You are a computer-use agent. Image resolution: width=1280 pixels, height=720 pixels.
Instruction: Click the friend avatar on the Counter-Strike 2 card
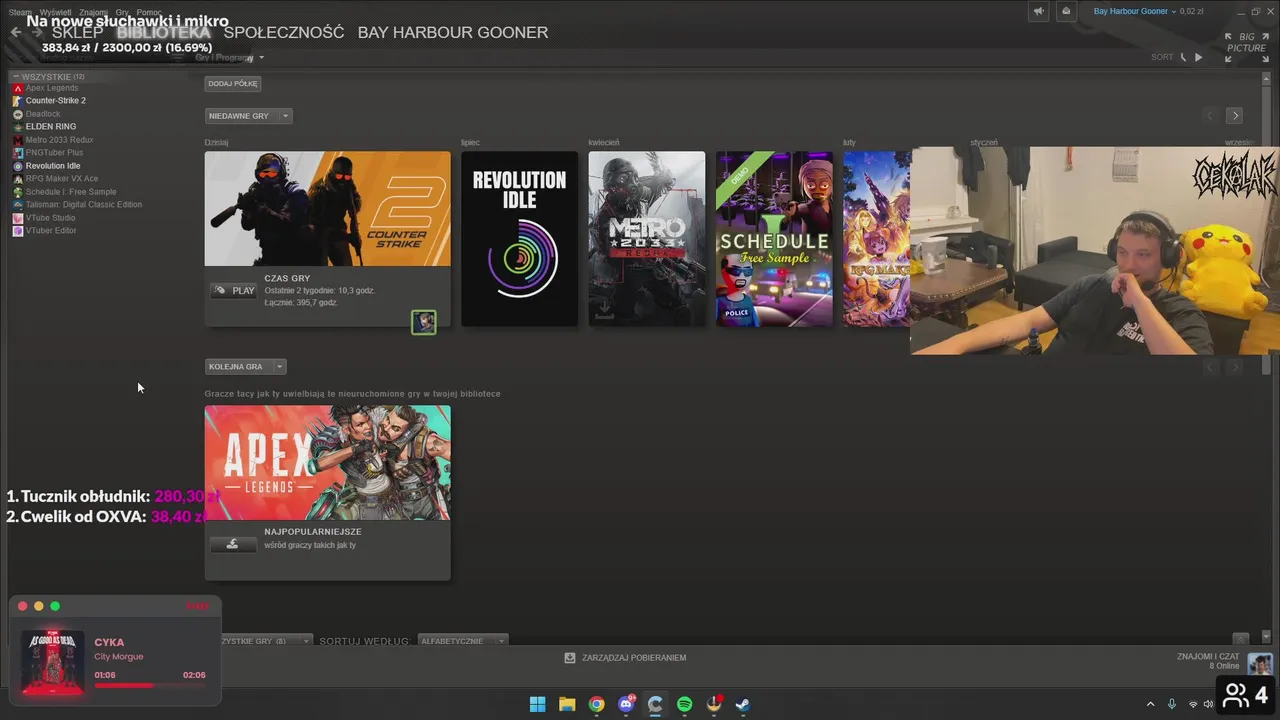point(424,322)
